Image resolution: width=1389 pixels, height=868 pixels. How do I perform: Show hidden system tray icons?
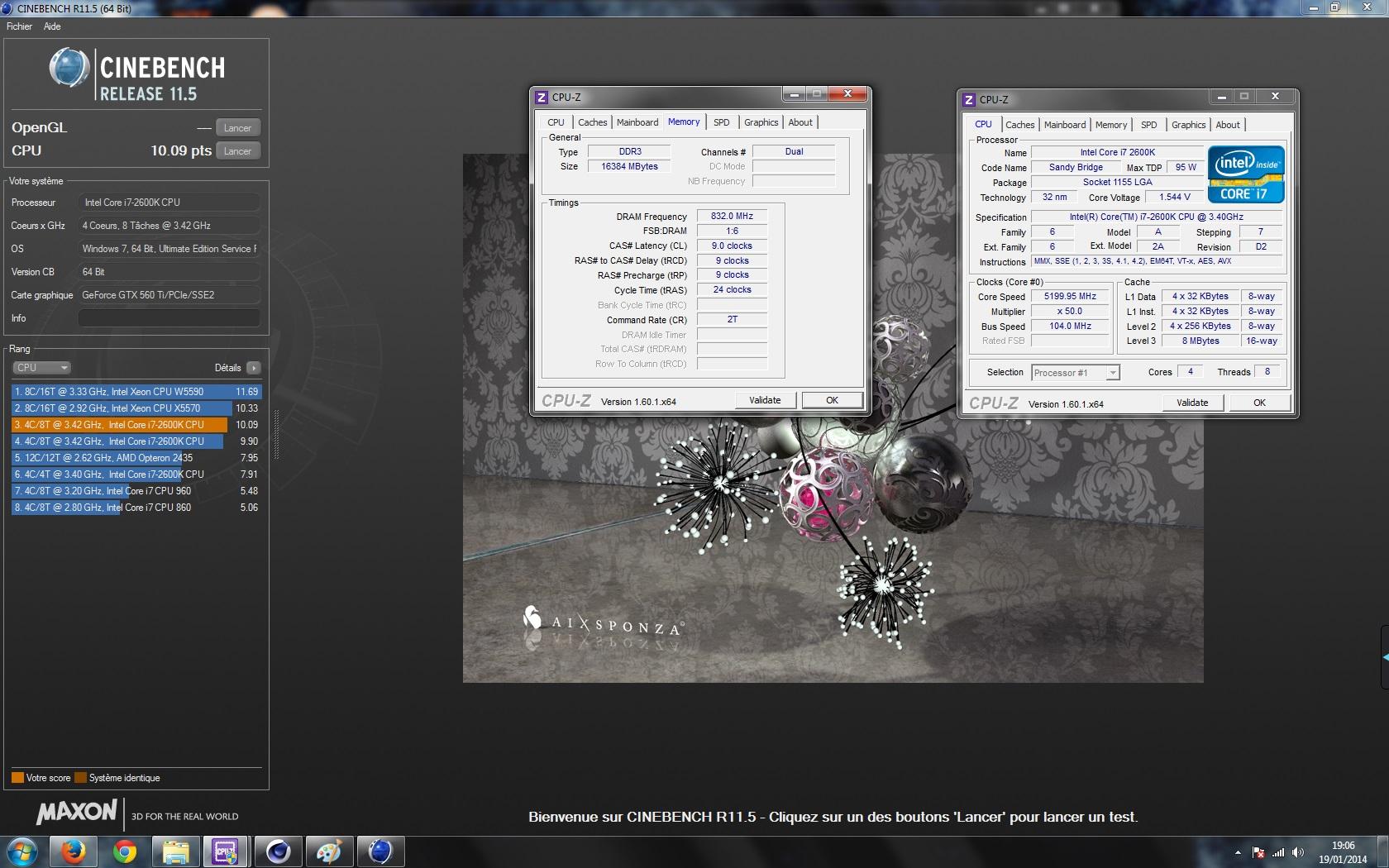pos(1238,852)
